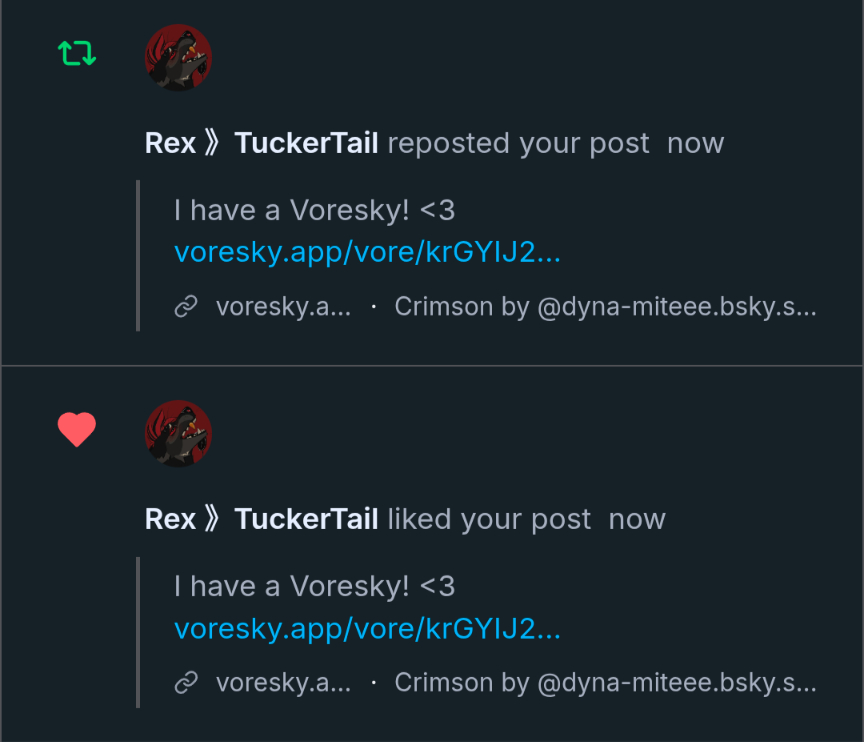Click the "now" timestamp on like notification
The image size is (864, 742).
637,519
